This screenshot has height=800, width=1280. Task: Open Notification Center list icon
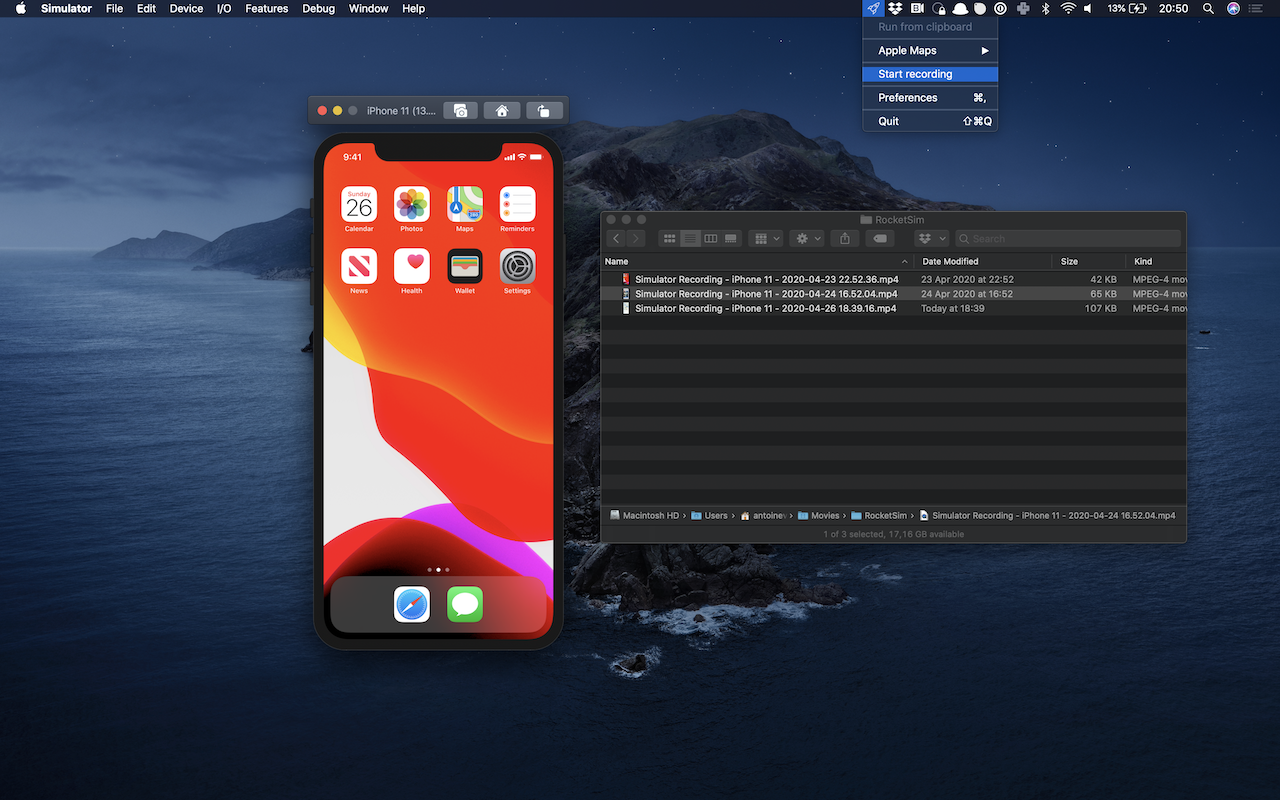point(1256,8)
